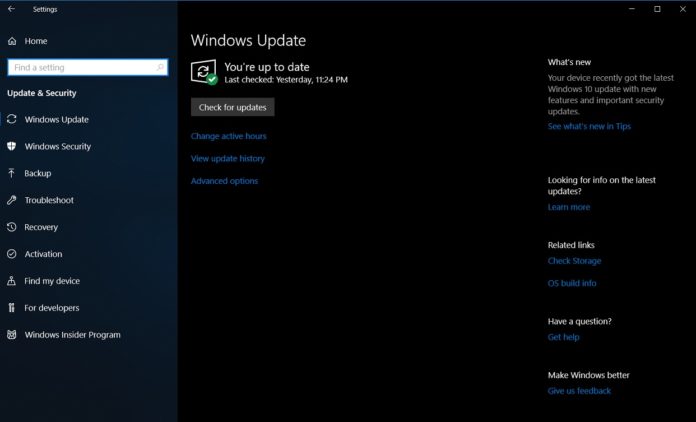The image size is (696, 422).
Task: Open Change active hours link
Action: (x=229, y=136)
